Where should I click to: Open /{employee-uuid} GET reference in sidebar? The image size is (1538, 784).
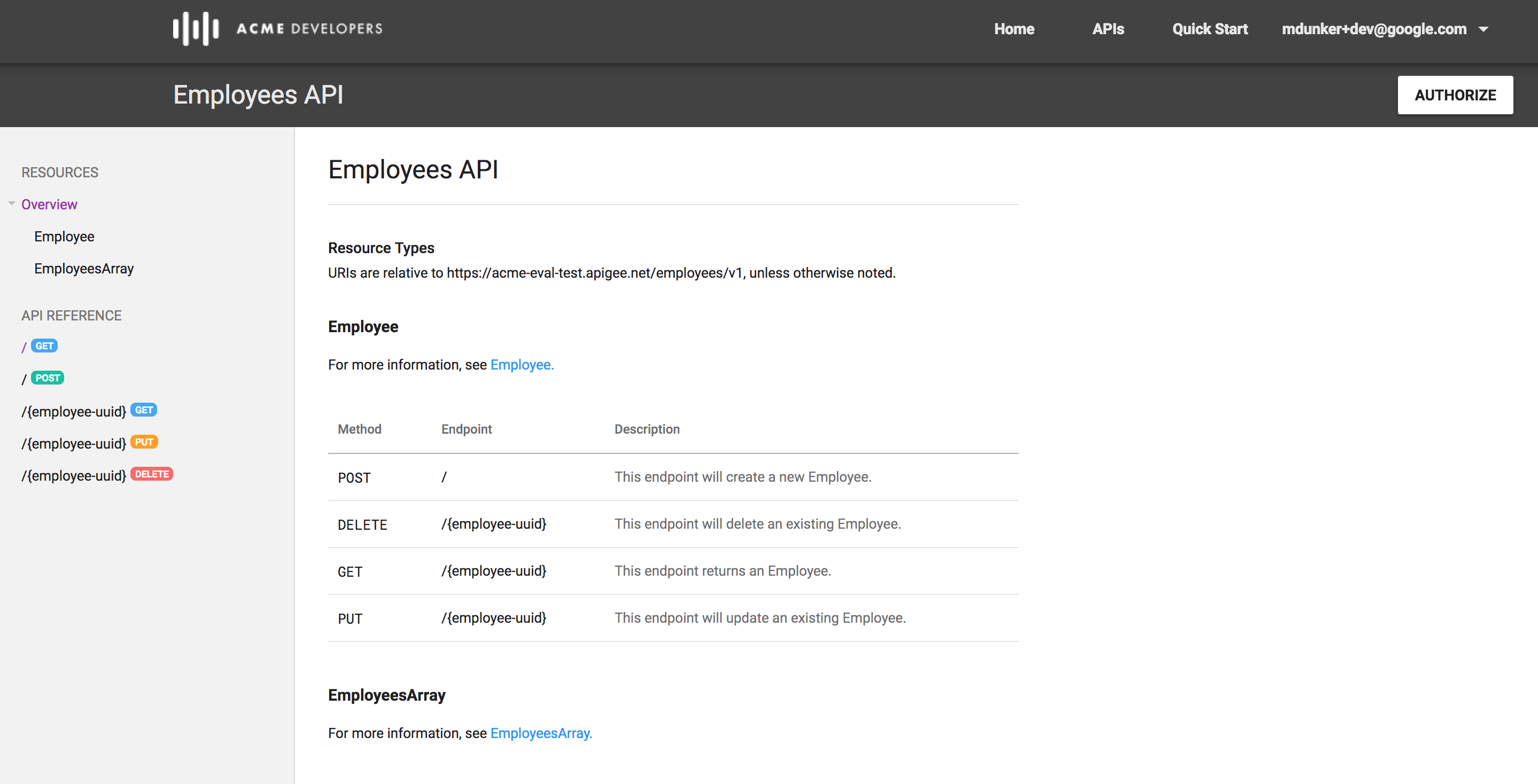pos(89,411)
